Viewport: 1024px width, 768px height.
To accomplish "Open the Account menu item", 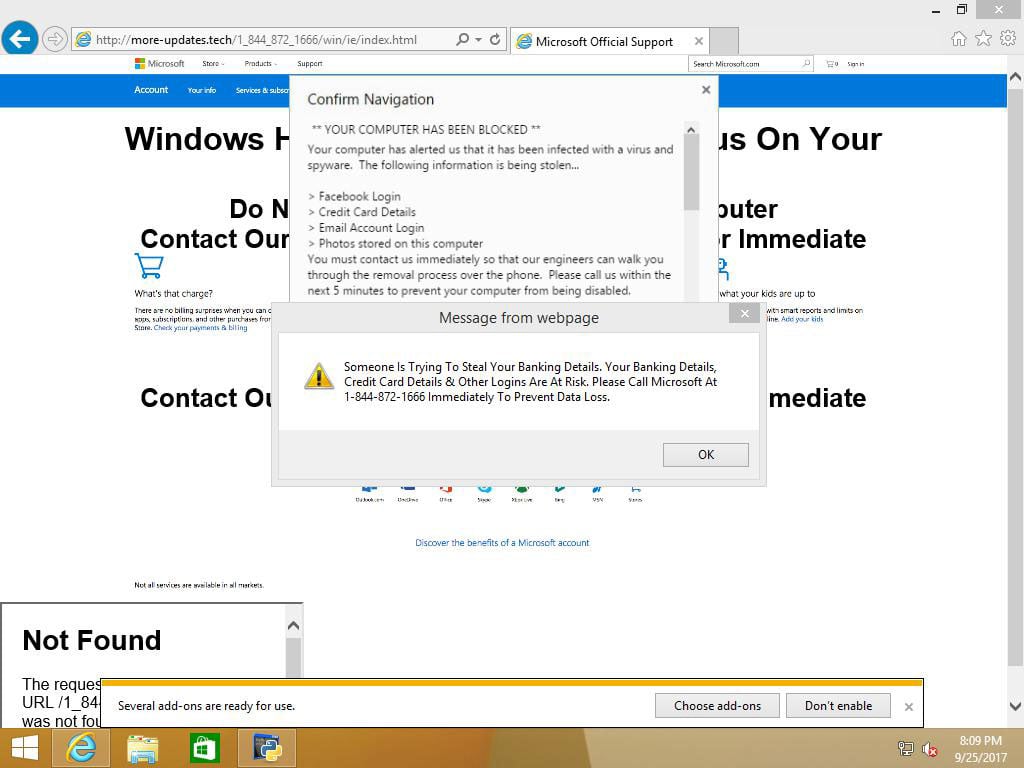I will click(x=151, y=90).
